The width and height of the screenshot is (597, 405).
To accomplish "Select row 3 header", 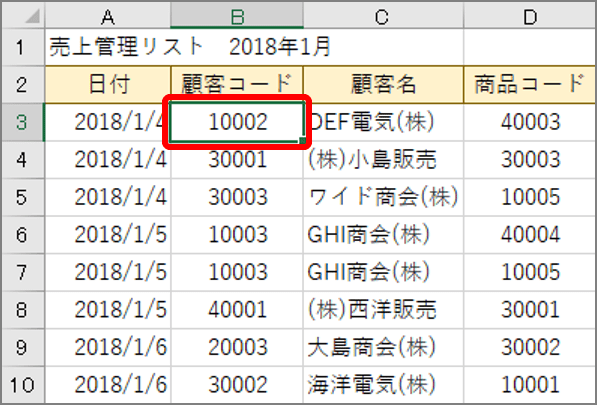I will 24,122.
